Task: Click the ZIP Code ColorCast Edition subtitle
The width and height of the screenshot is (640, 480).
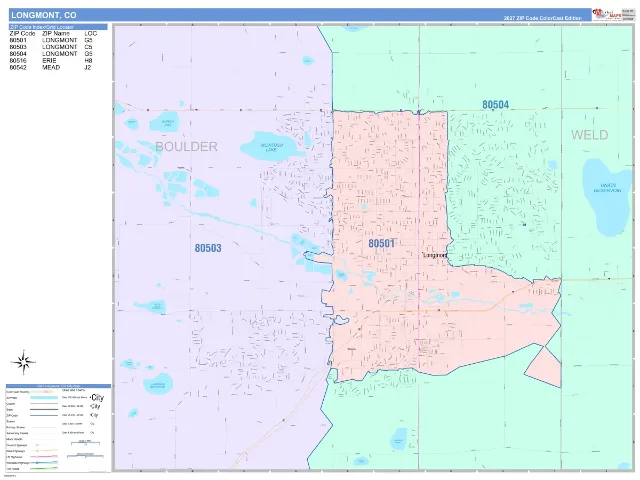Action: pos(542,18)
